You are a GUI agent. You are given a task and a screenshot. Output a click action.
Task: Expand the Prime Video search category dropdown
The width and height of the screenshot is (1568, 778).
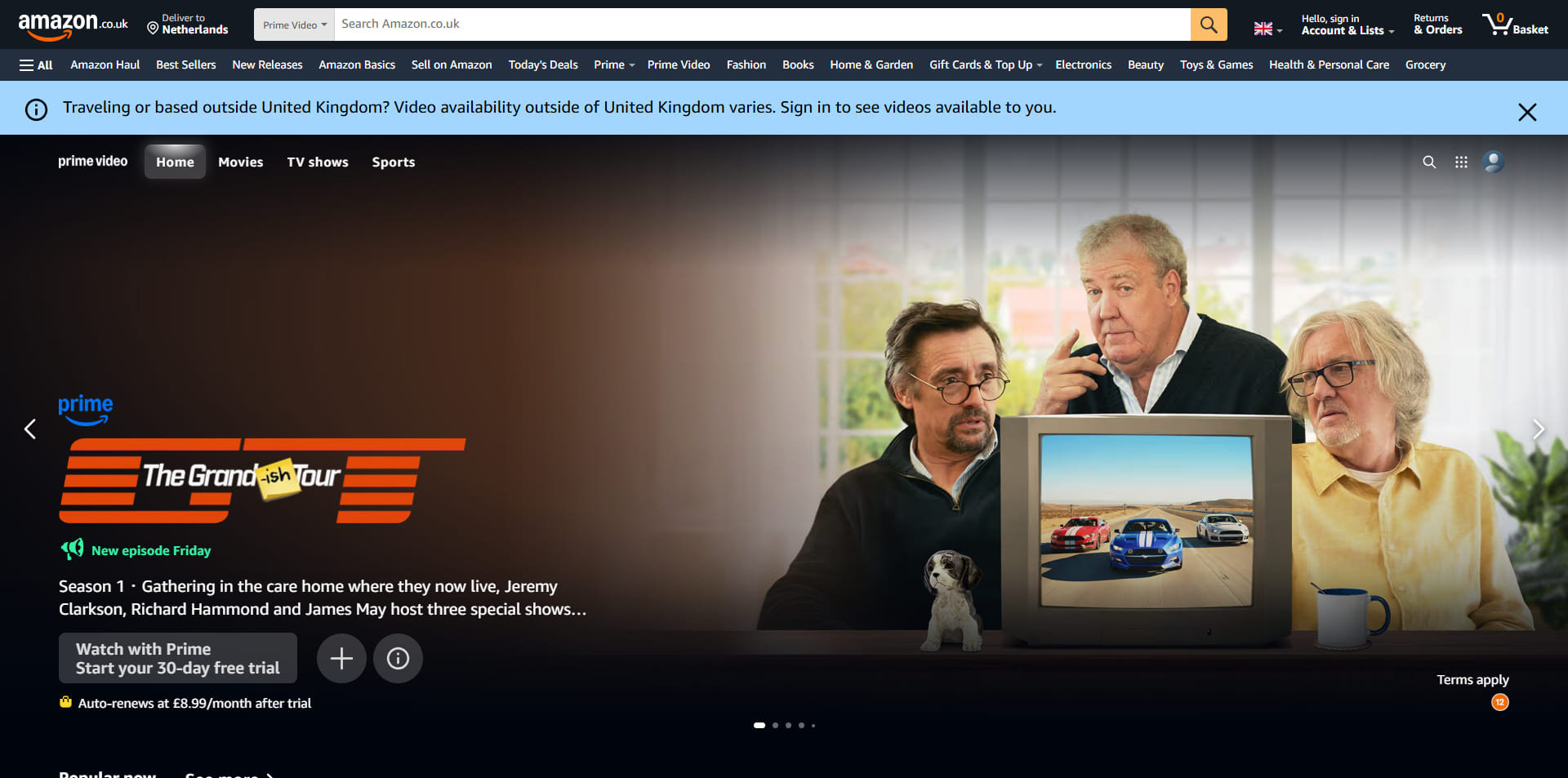(x=294, y=24)
